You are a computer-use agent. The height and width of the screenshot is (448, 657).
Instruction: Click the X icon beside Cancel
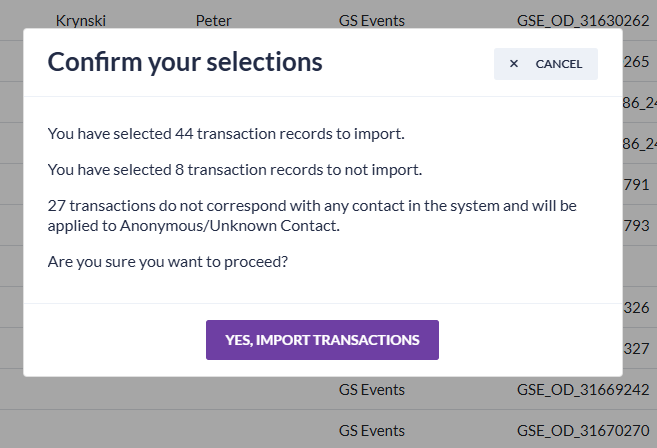pos(514,64)
